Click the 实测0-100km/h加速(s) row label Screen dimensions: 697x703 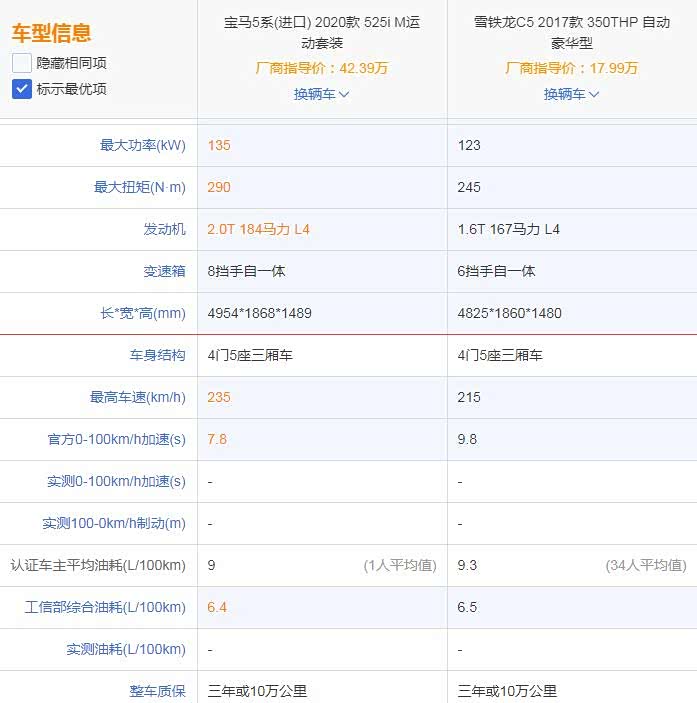tap(117, 481)
